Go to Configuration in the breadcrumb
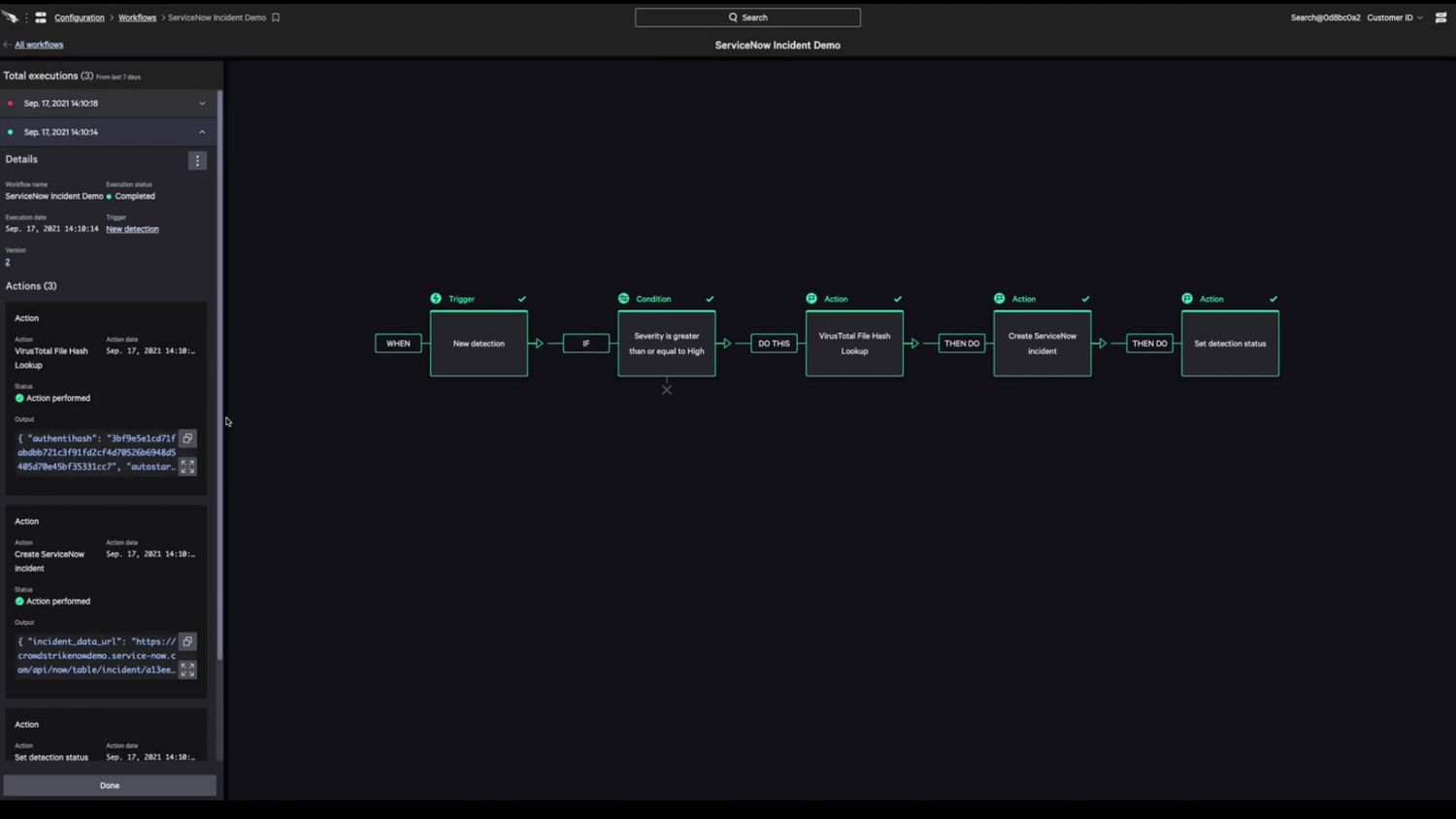This screenshot has height=819, width=1456. (x=80, y=17)
